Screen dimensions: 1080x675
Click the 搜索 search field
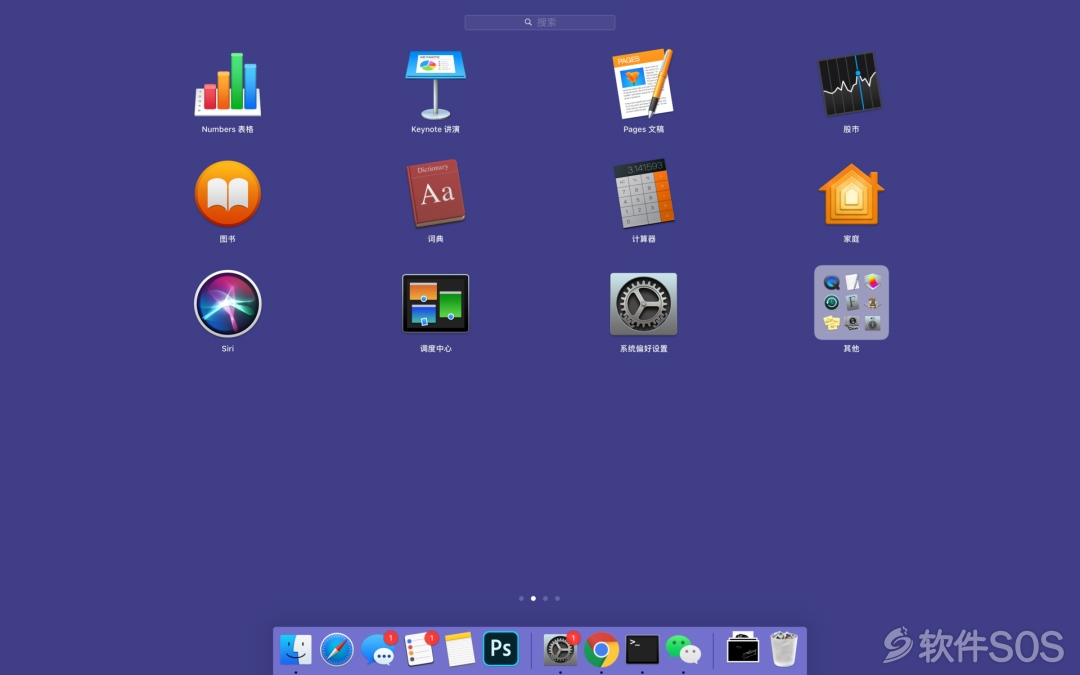coord(540,22)
